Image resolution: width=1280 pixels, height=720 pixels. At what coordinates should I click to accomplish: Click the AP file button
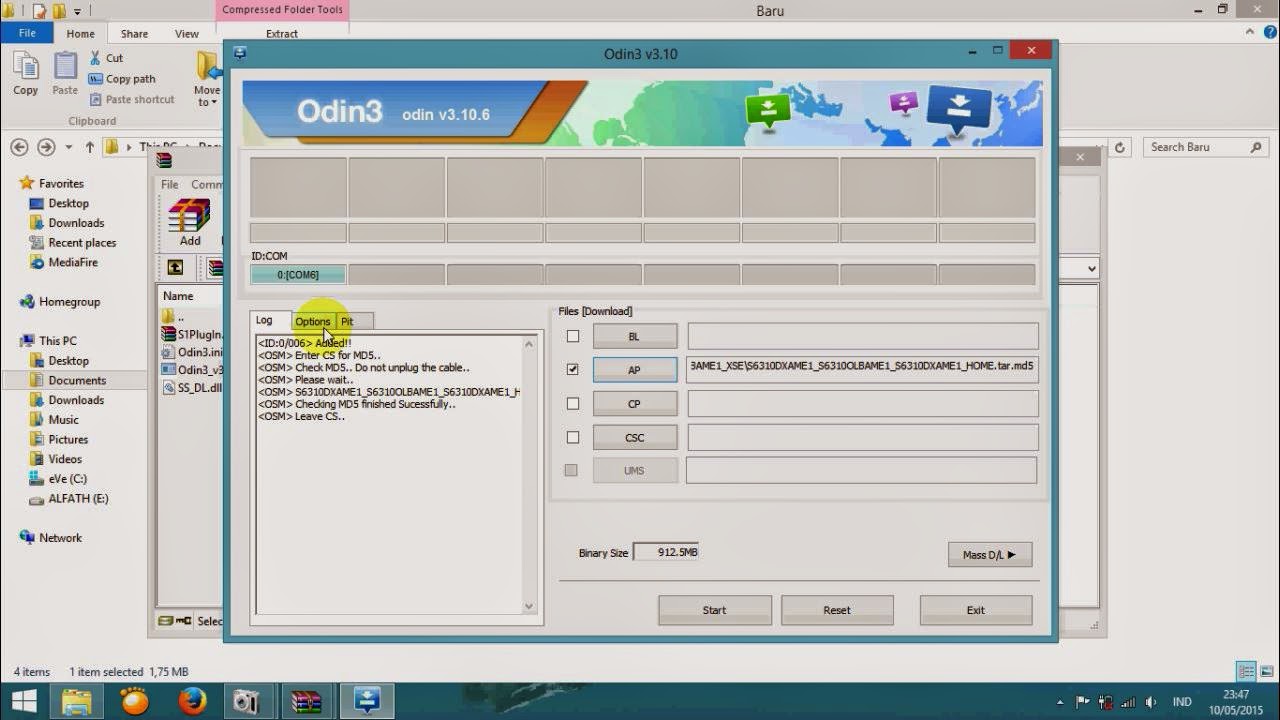(634, 369)
